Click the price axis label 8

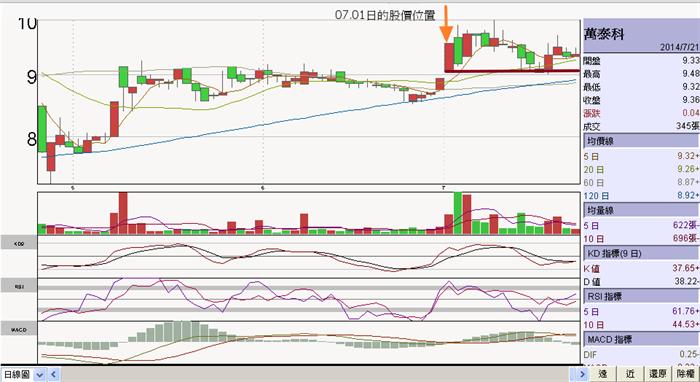click(x=31, y=139)
